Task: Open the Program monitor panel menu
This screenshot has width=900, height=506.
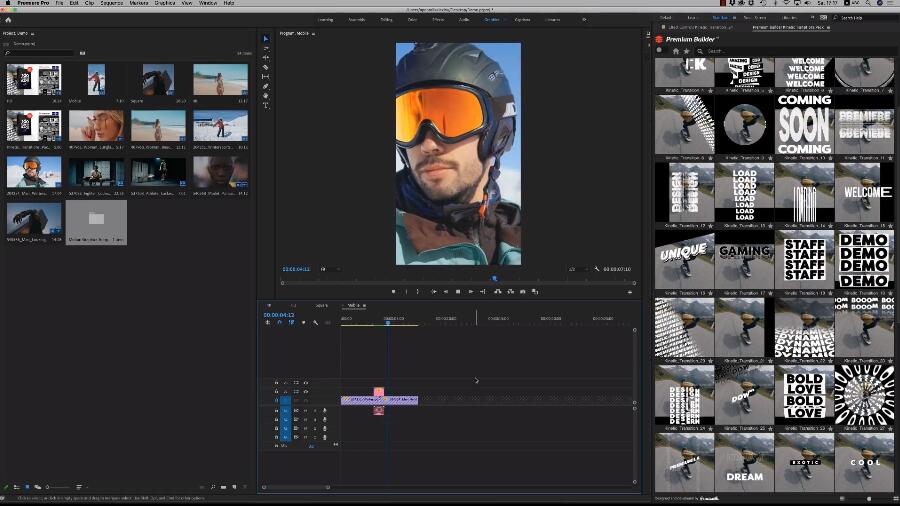Action: point(313,33)
